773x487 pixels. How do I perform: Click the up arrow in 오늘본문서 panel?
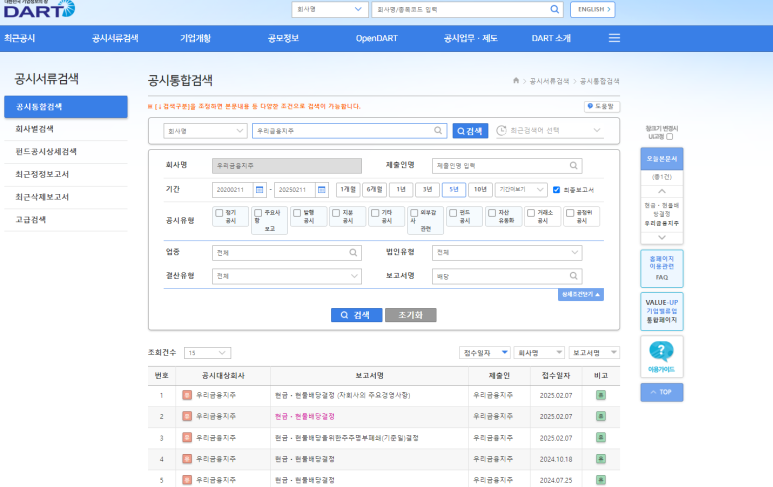pyautogui.click(x=662, y=191)
